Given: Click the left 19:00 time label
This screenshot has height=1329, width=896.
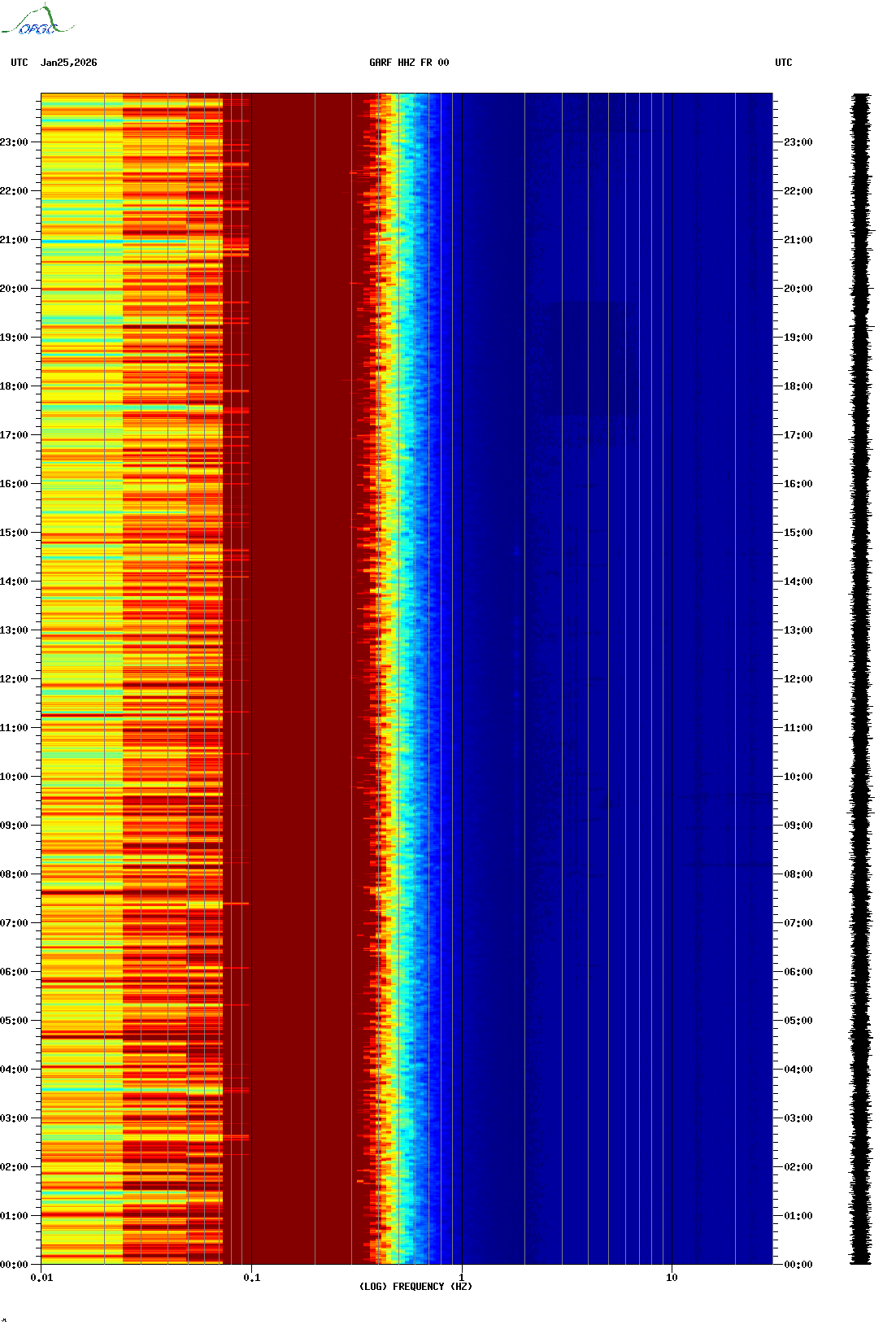Looking at the screenshot, I should point(14,338).
